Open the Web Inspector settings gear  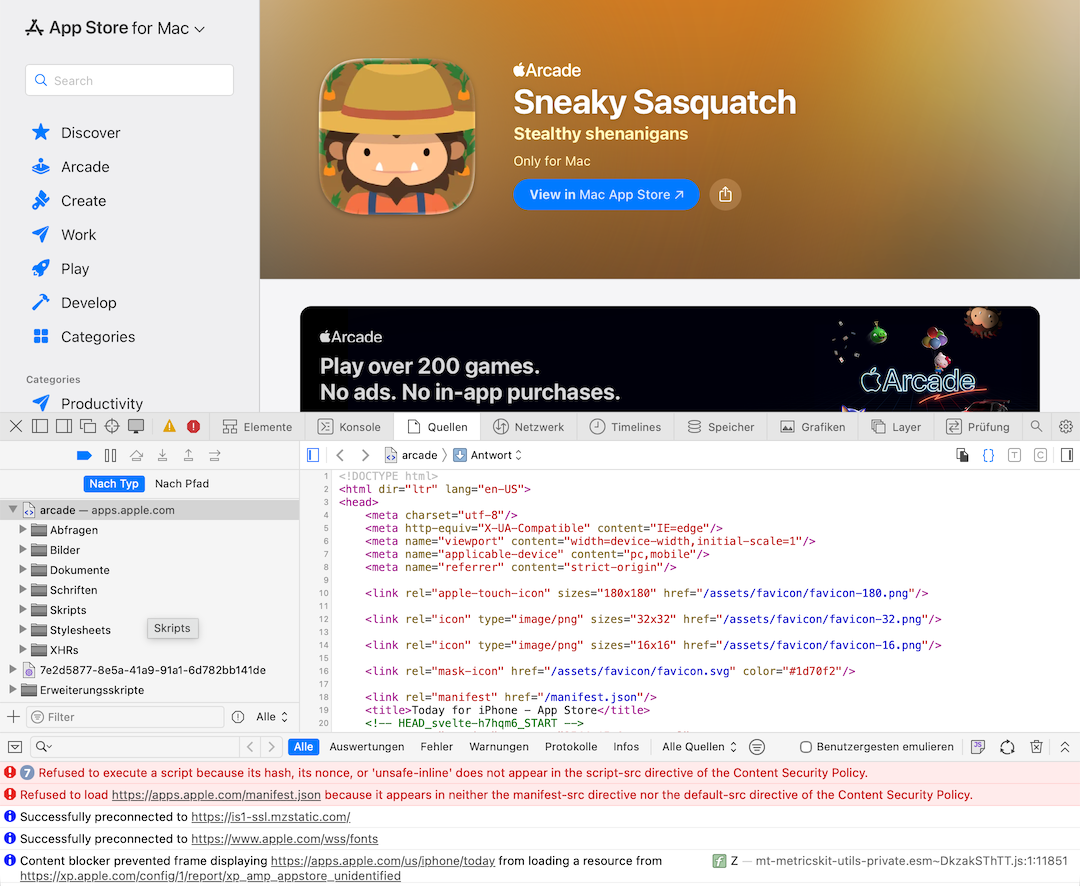pyautogui.click(x=1066, y=426)
